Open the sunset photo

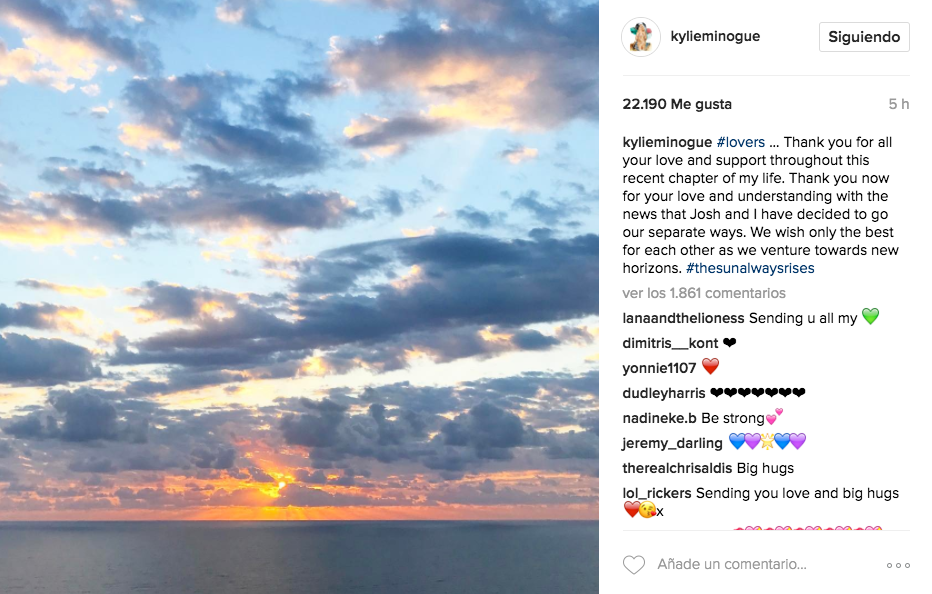coord(299,297)
